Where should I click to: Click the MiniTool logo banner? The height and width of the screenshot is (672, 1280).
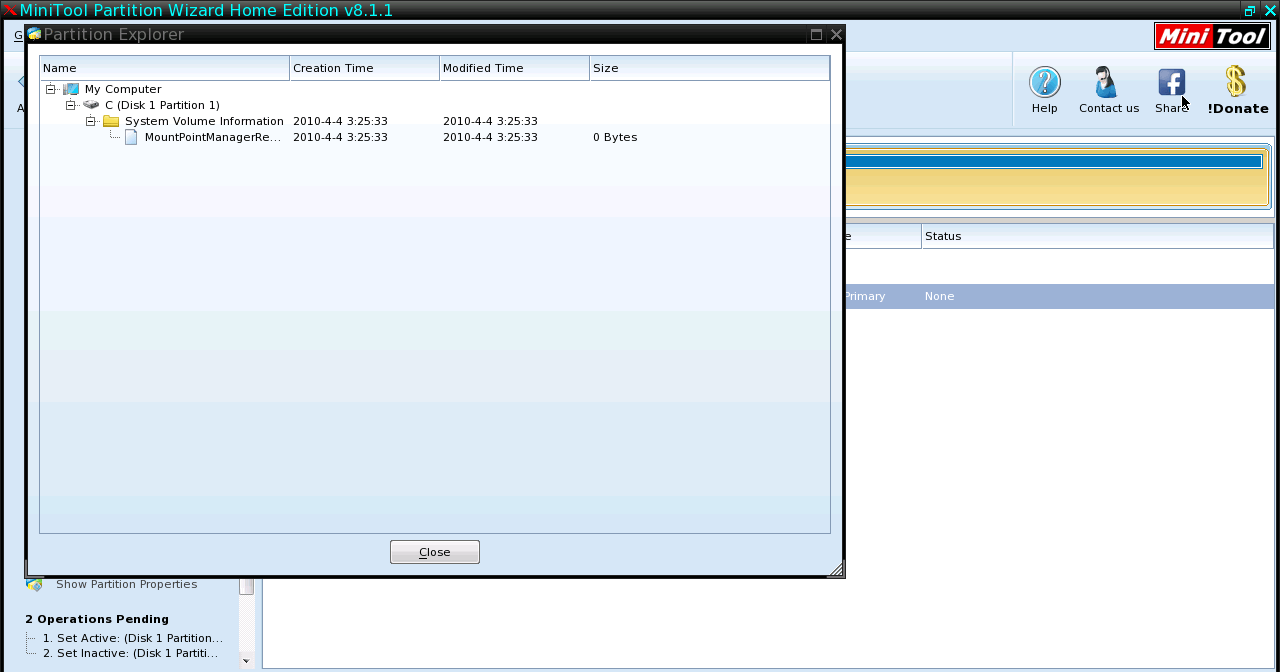tap(1211, 36)
